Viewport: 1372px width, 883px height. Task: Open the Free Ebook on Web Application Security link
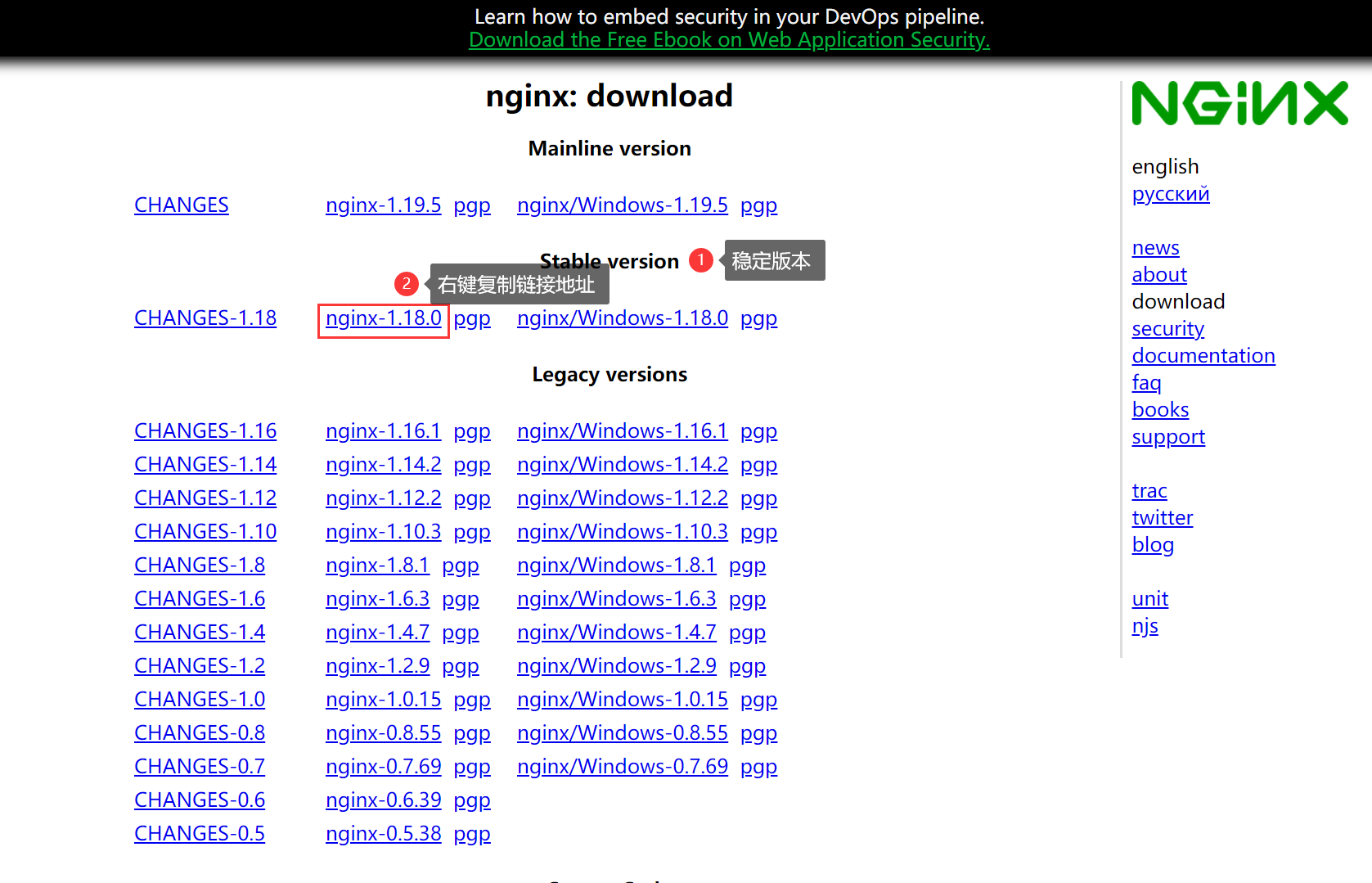pyautogui.click(x=729, y=39)
